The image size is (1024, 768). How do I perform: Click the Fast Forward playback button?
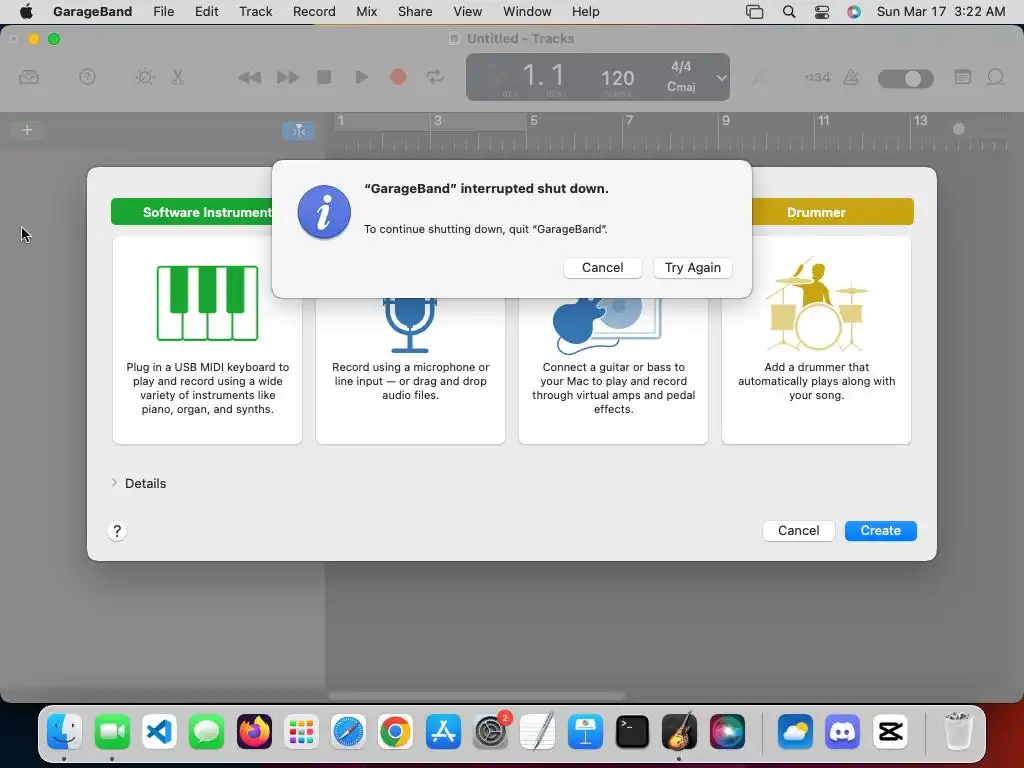coord(287,78)
